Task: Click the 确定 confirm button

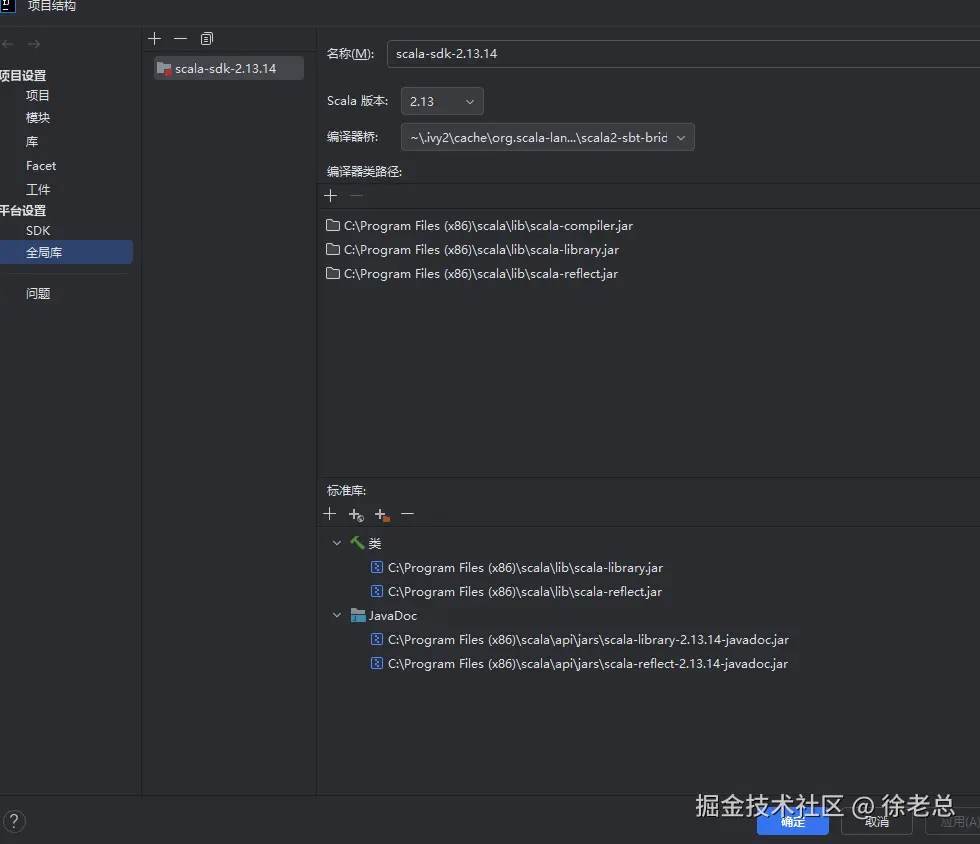Action: (792, 821)
